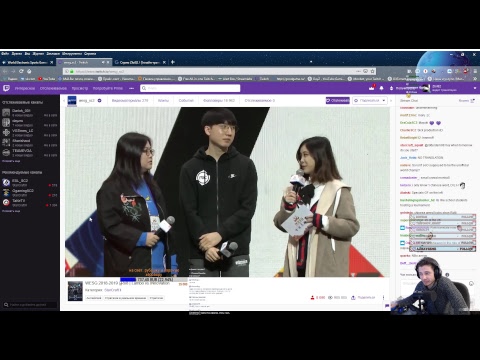Viewport: 480px width, 360px height.
Task: Open the TEAMVGA followed channel
Action: pyautogui.click(x=29, y=152)
